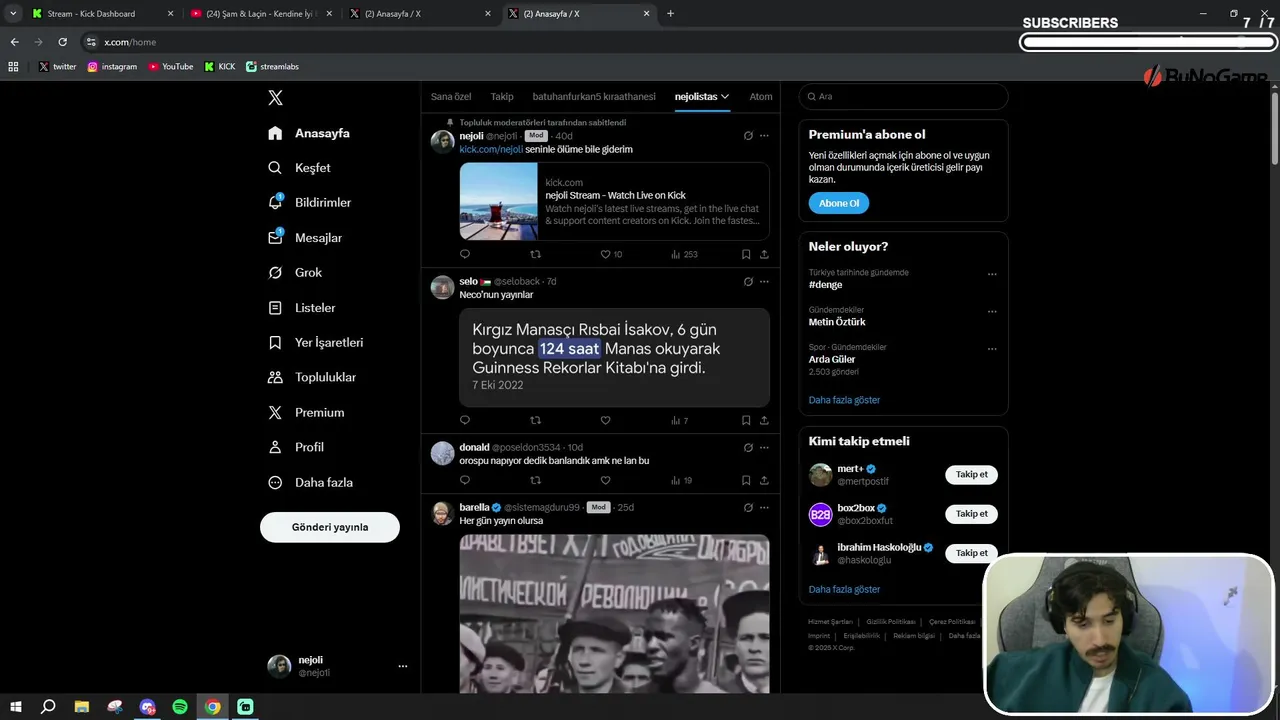
Task: View stats of nejoli's post (253 views)
Action: [x=684, y=254]
